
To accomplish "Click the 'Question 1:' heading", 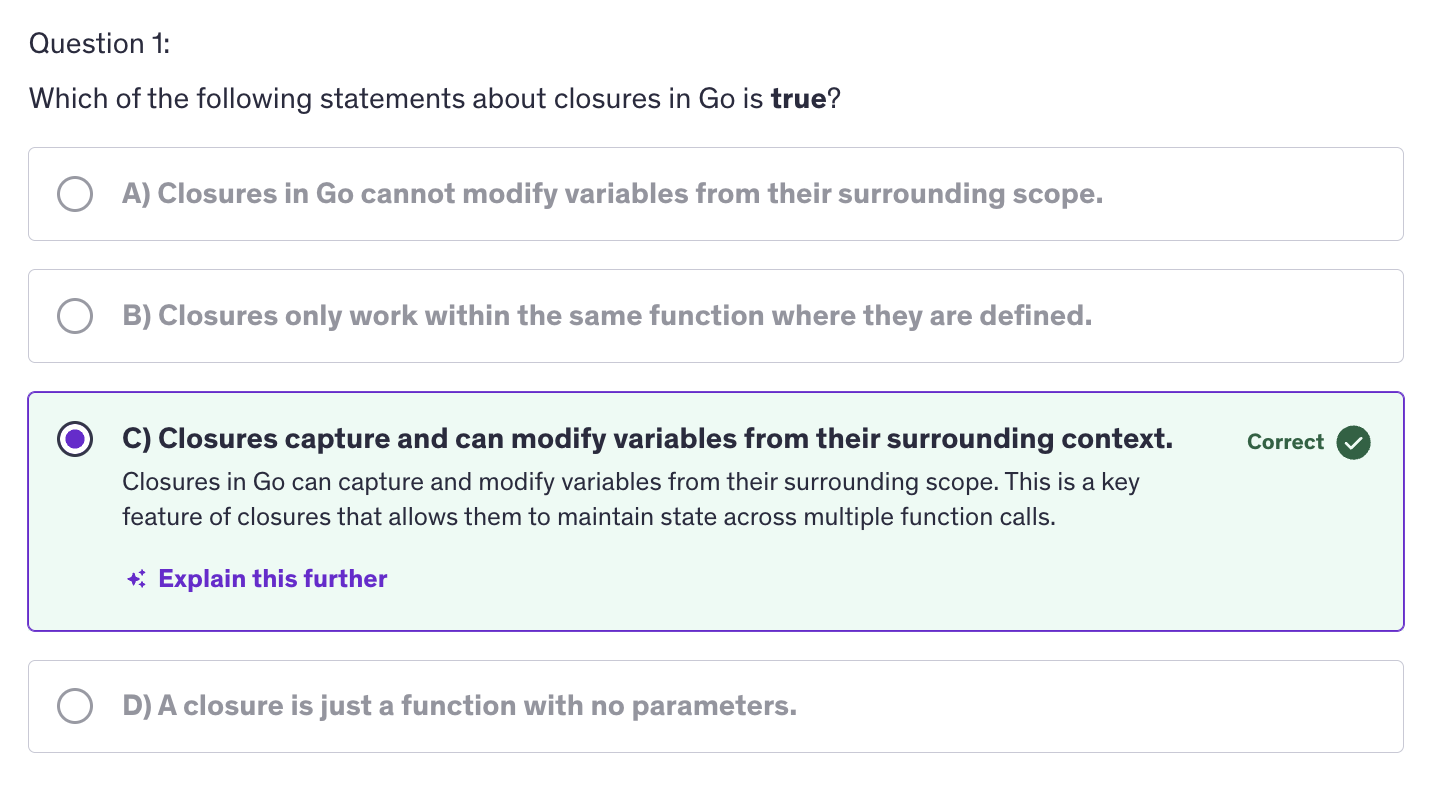I will point(100,44).
